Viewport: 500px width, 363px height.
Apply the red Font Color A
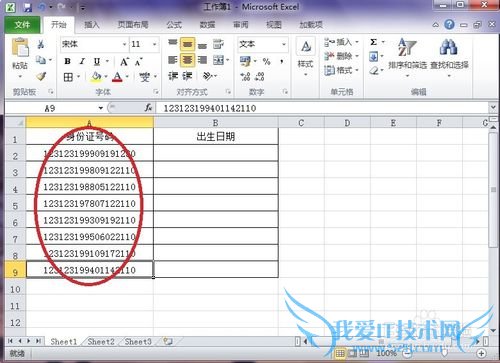[x=117, y=77]
